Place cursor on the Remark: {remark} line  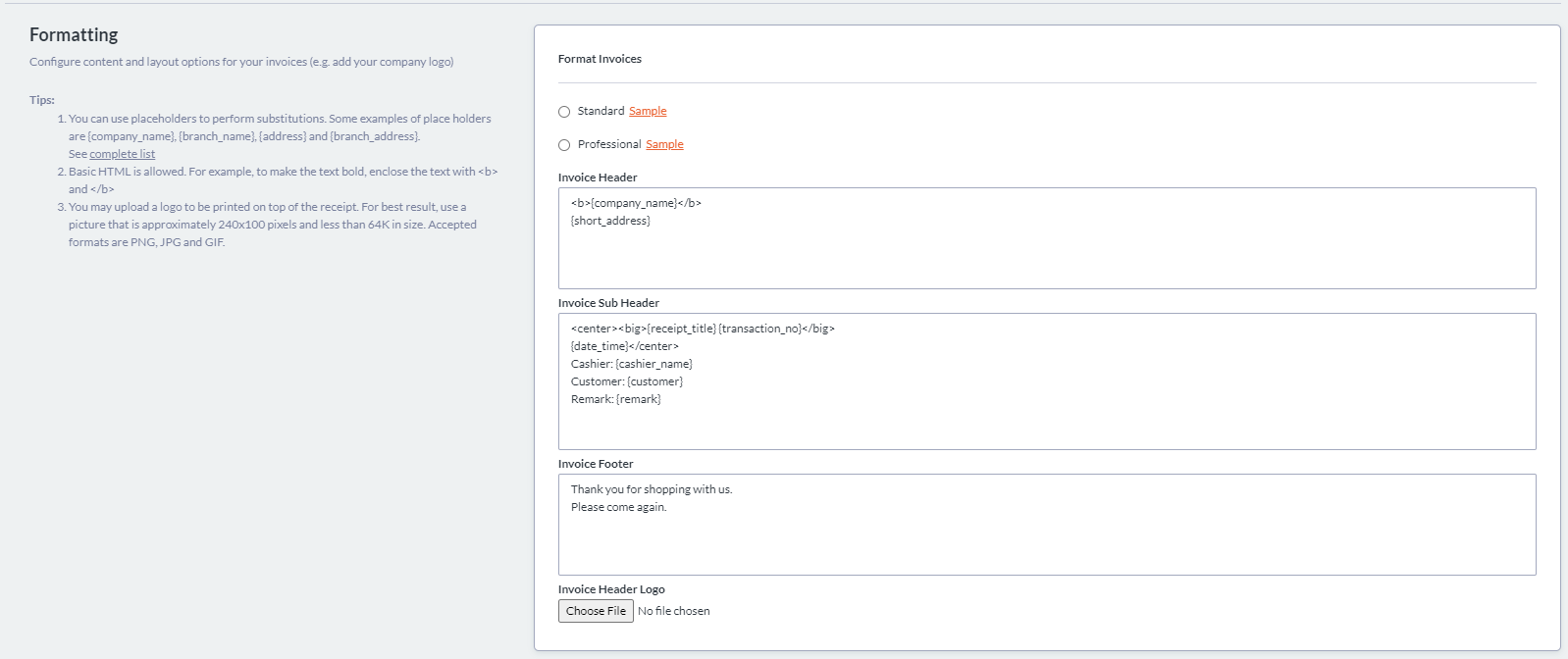tap(616, 399)
